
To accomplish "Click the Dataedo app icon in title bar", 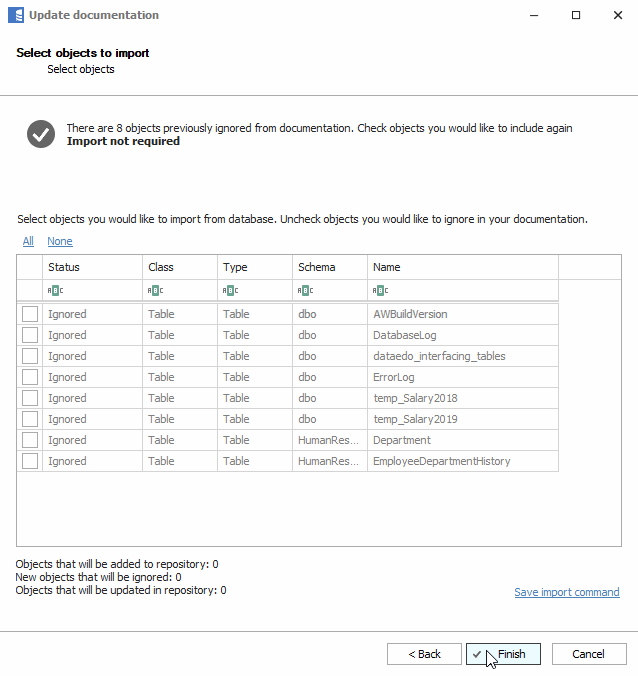I will point(15,15).
